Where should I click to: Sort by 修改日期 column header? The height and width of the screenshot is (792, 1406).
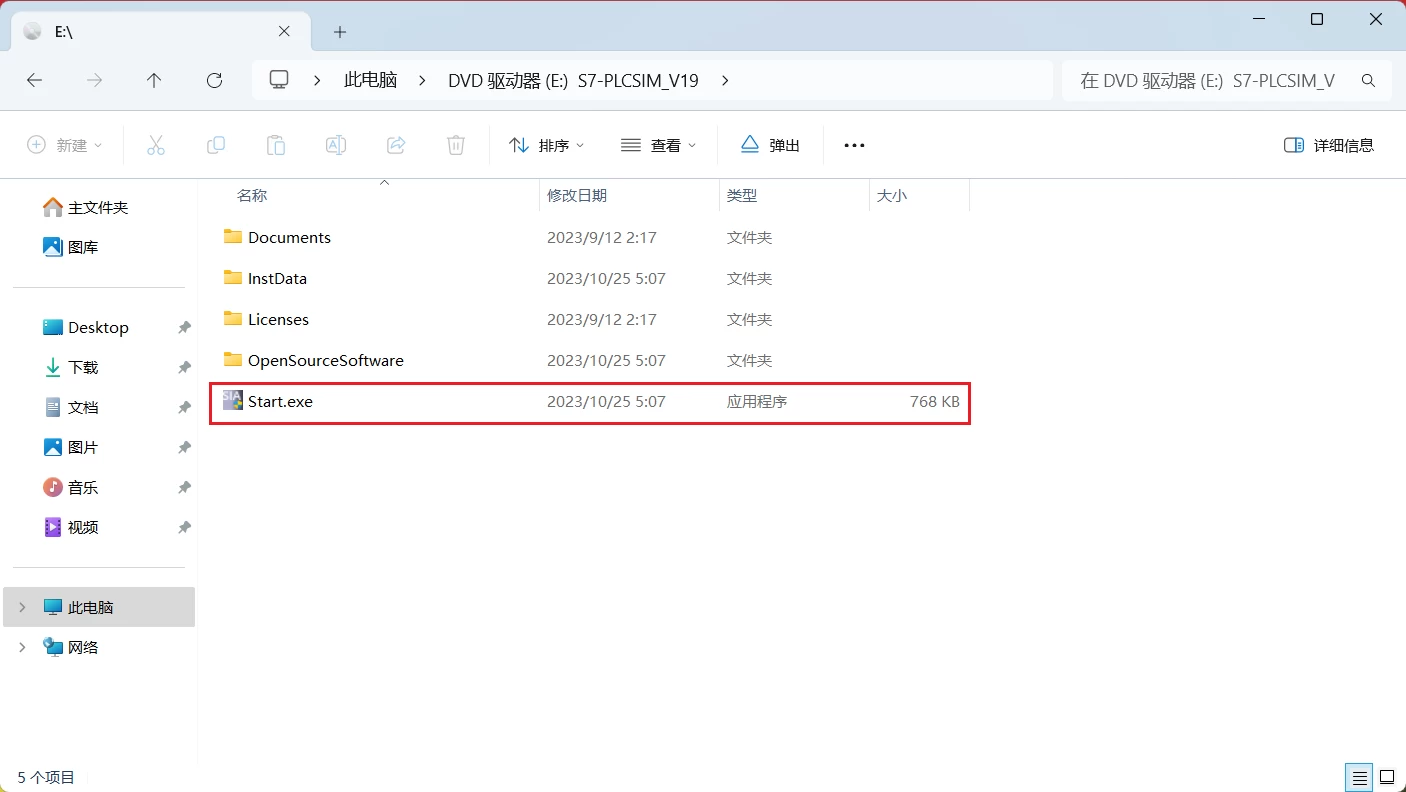click(x=577, y=196)
